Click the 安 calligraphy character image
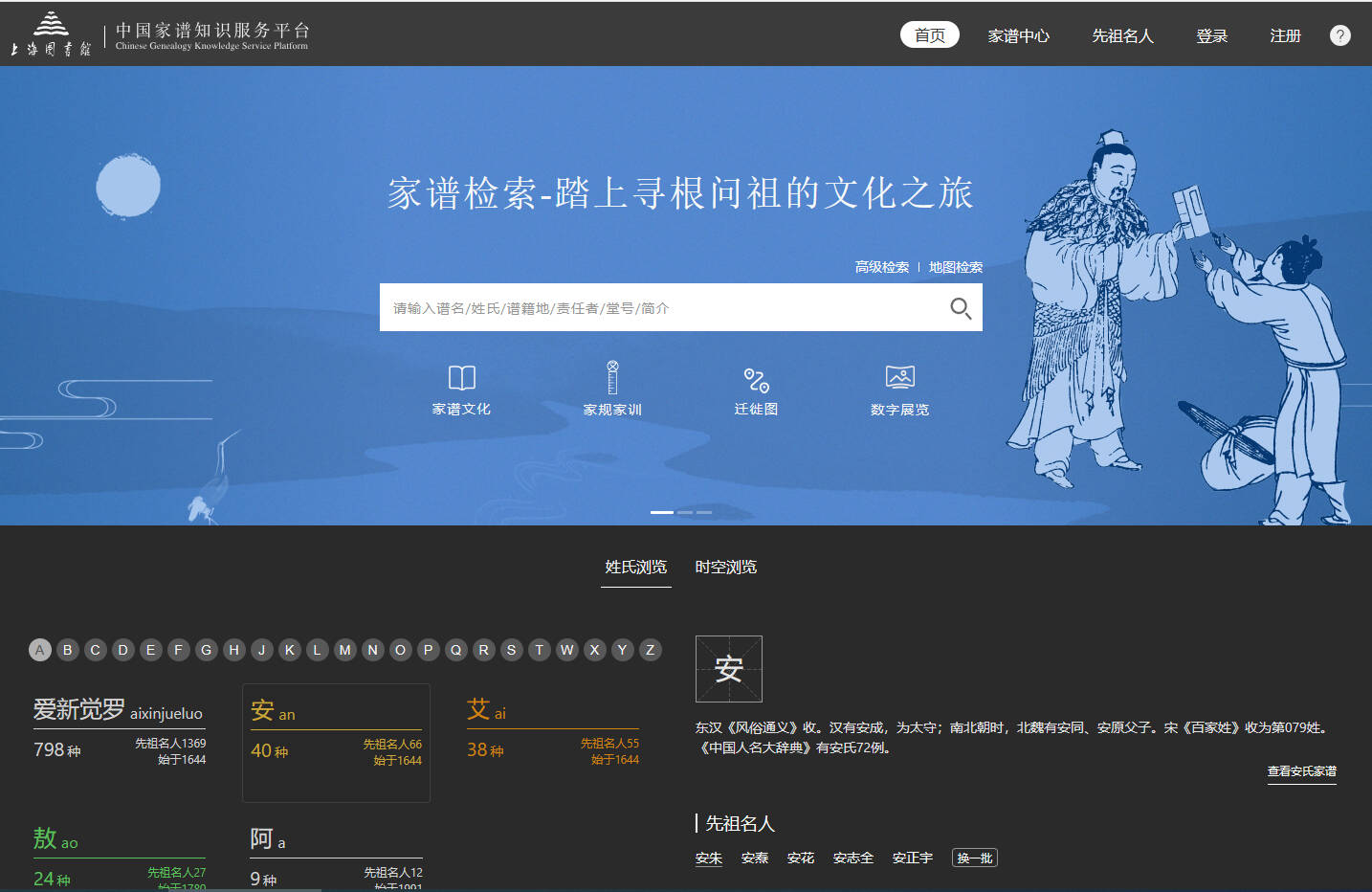1372x892 pixels. pyautogui.click(x=728, y=668)
